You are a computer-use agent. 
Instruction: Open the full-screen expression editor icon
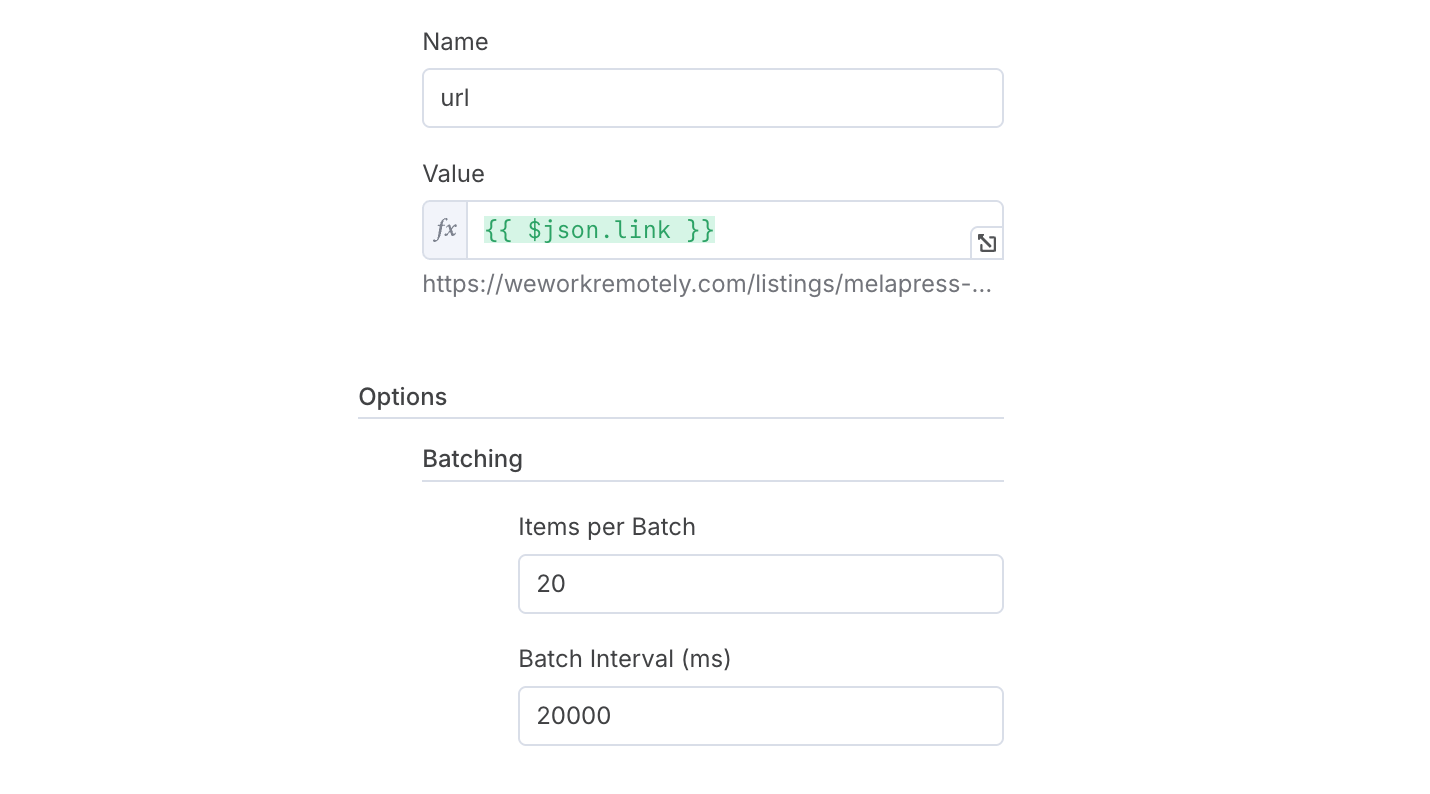986,242
